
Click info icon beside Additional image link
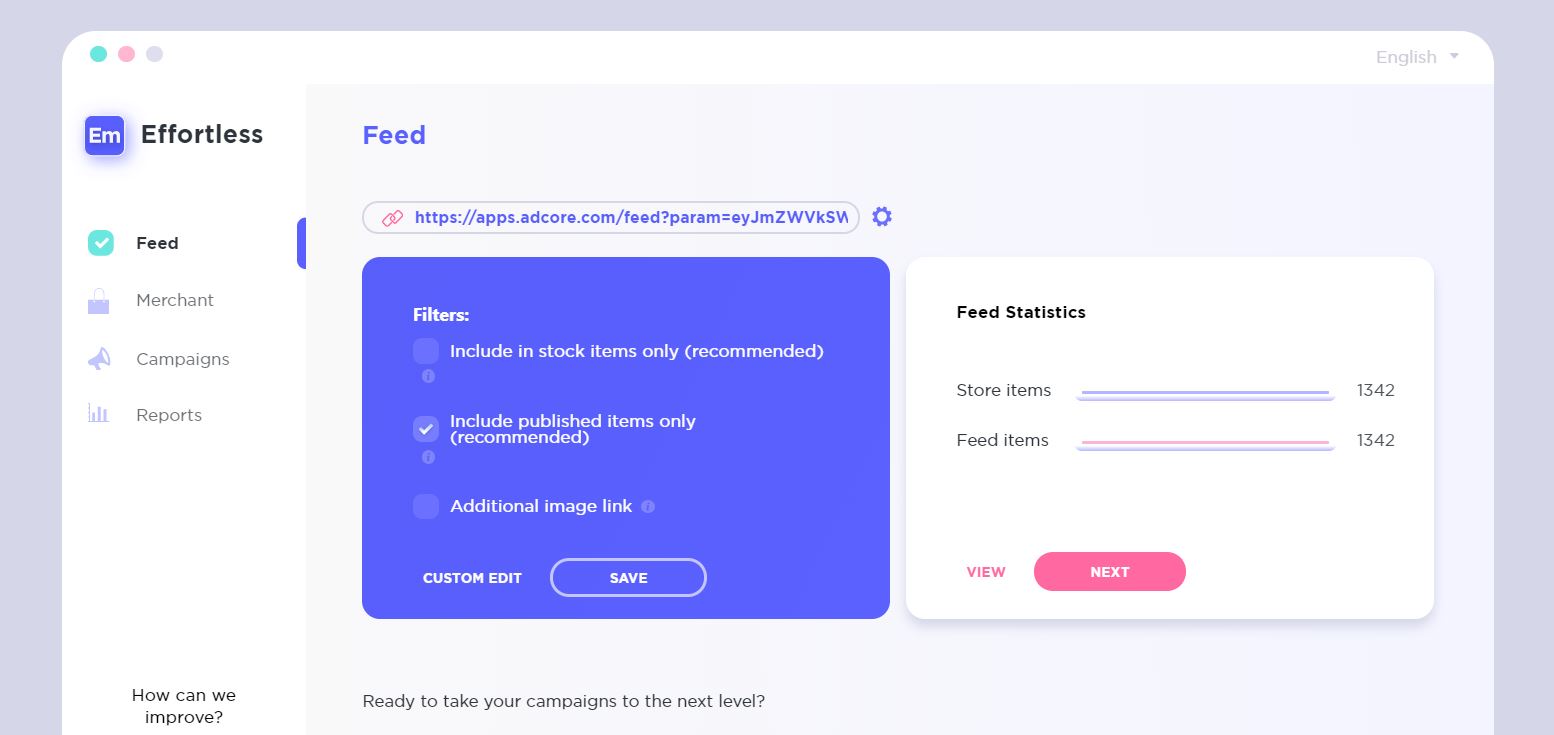[x=648, y=506]
